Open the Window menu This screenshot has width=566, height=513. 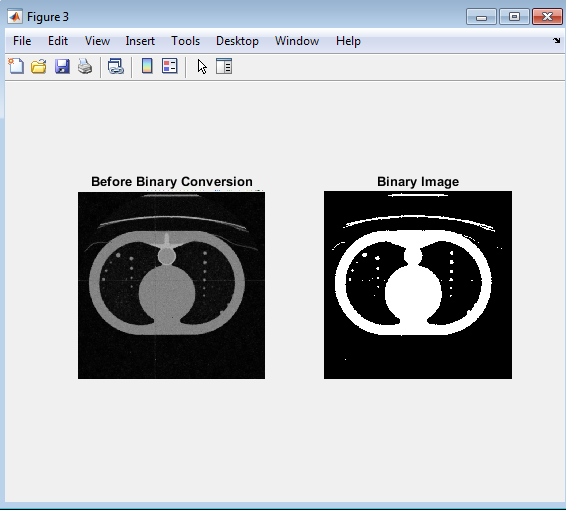pos(297,41)
